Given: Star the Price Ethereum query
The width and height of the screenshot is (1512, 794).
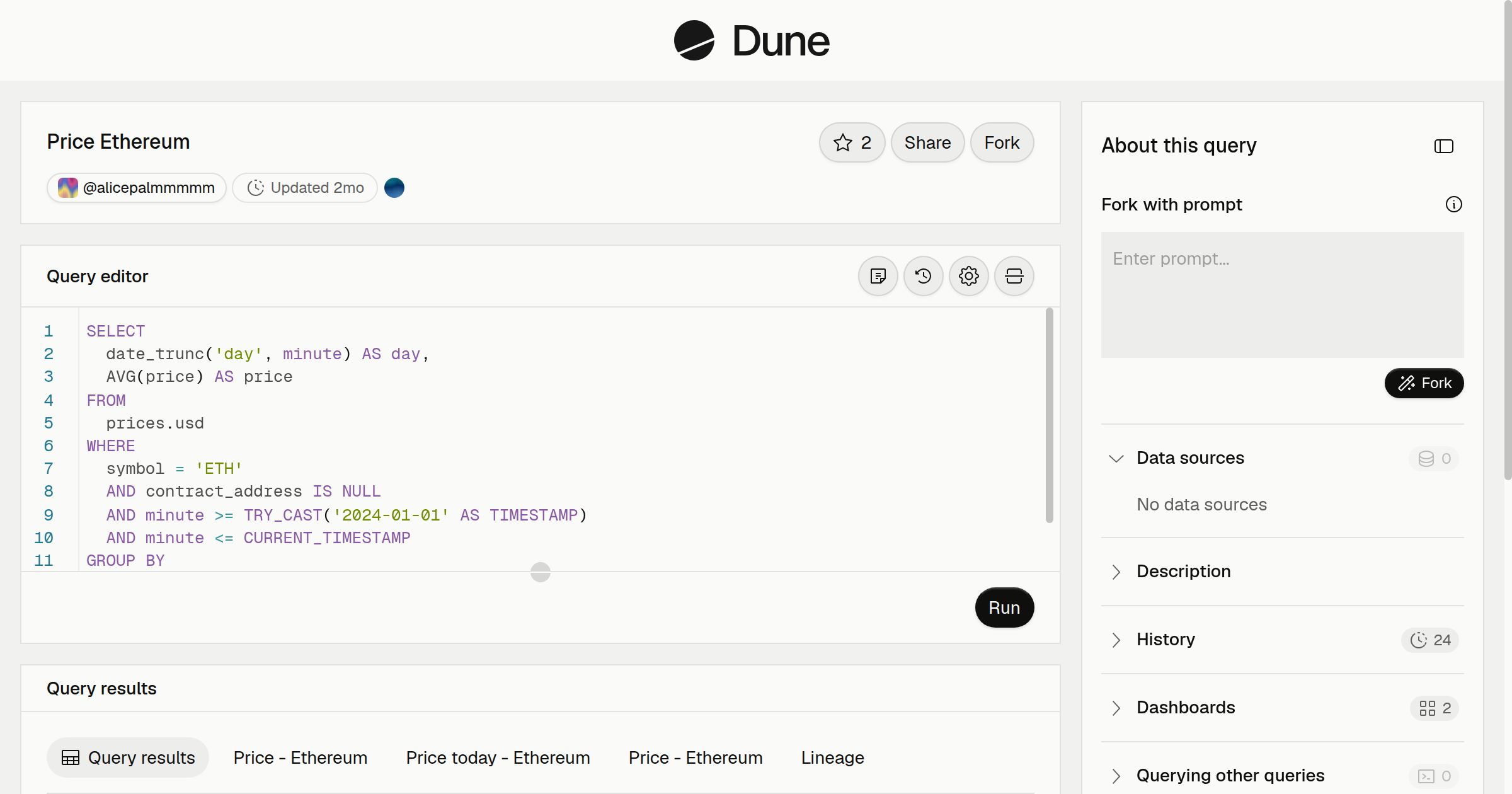Looking at the screenshot, I should pos(852,142).
